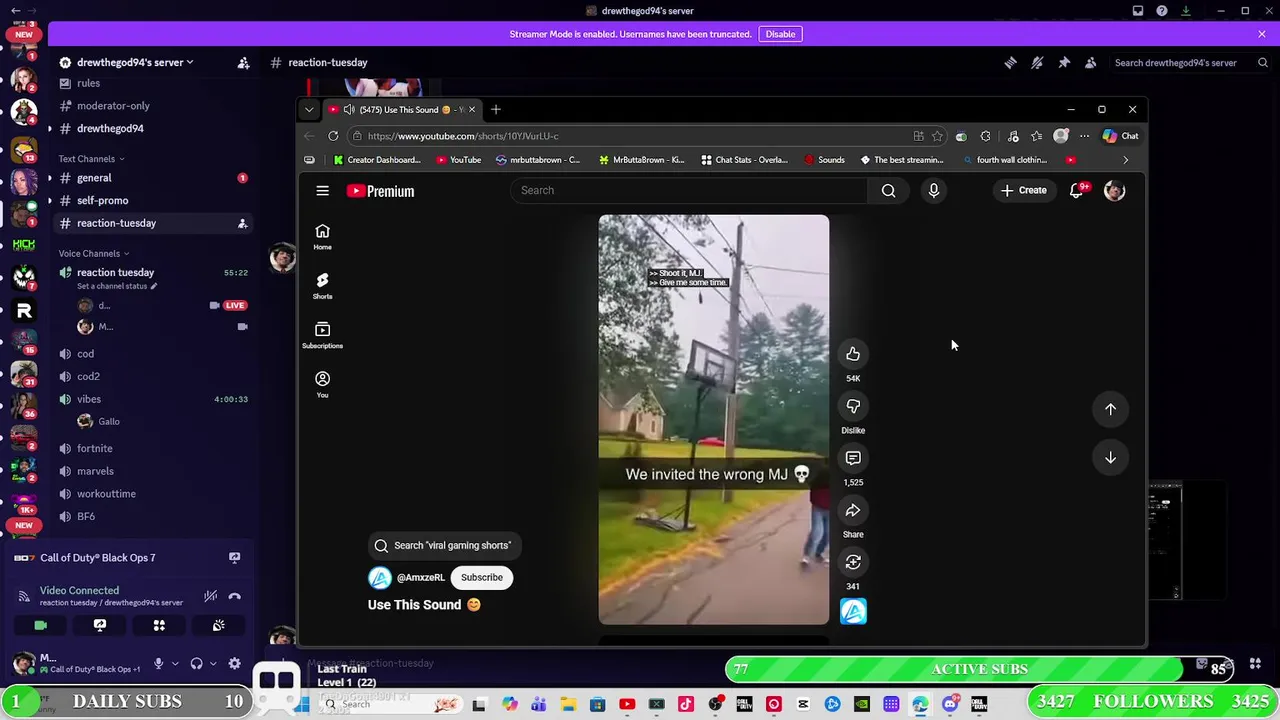
Task: Collapse the Voice Channels category
Action: coord(94,254)
